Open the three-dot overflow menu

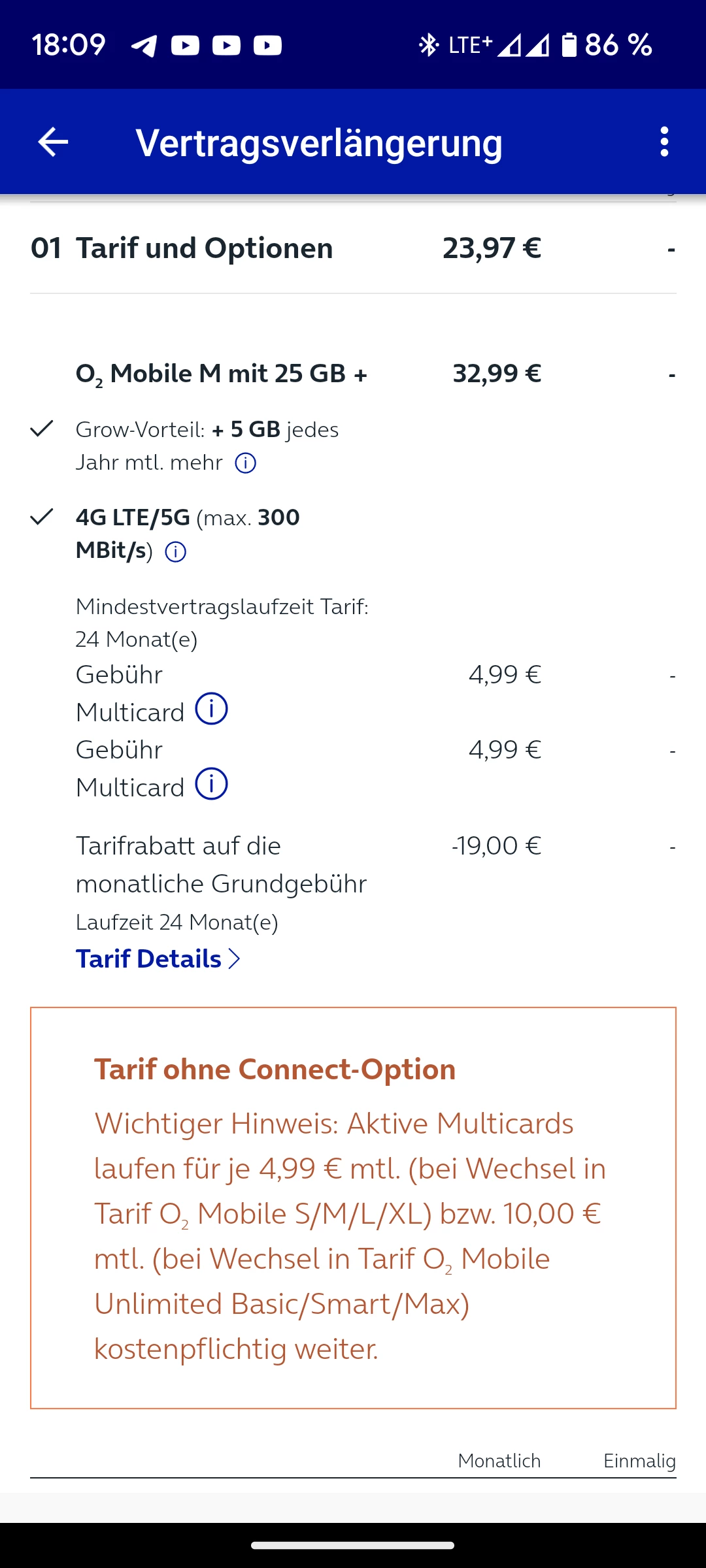click(x=664, y=142)
